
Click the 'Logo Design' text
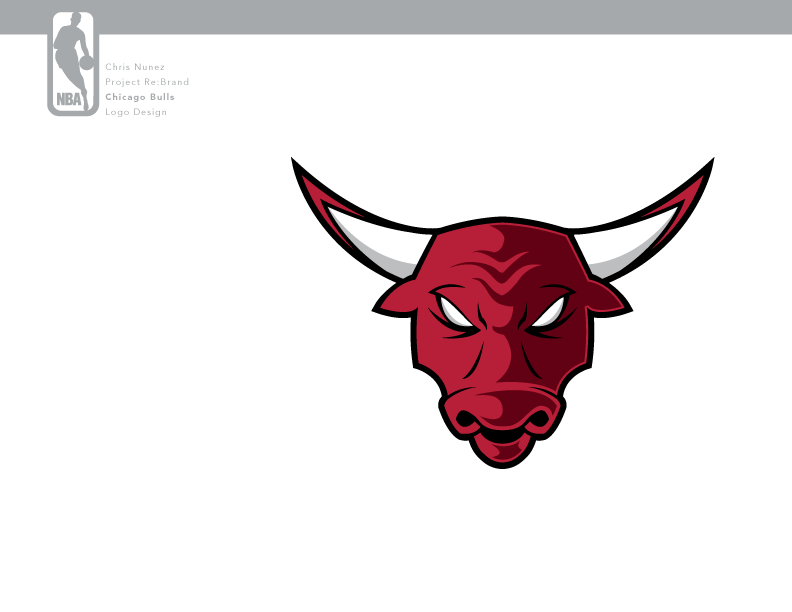coord(136,112)
